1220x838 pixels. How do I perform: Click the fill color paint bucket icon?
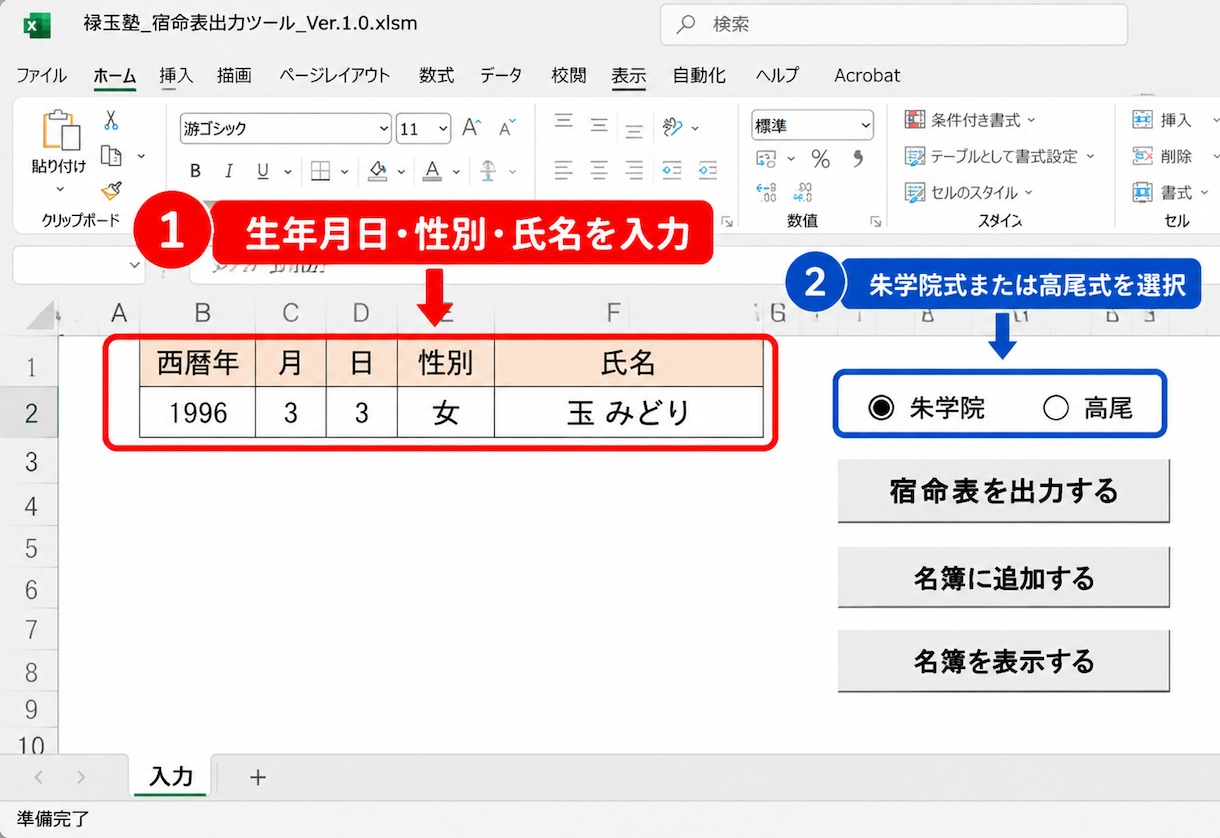[x=378, y=171]
